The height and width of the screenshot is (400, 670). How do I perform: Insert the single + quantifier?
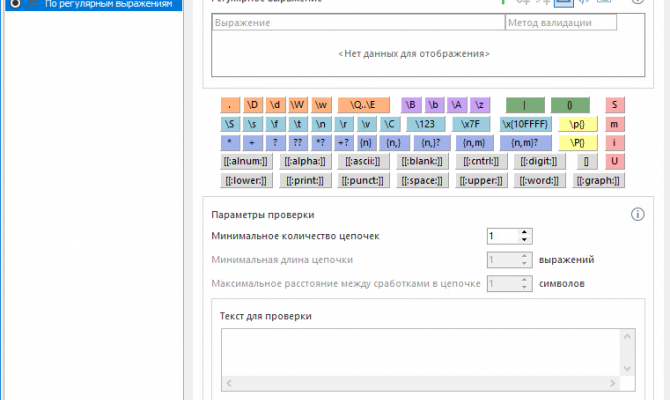tap(252, 143)
